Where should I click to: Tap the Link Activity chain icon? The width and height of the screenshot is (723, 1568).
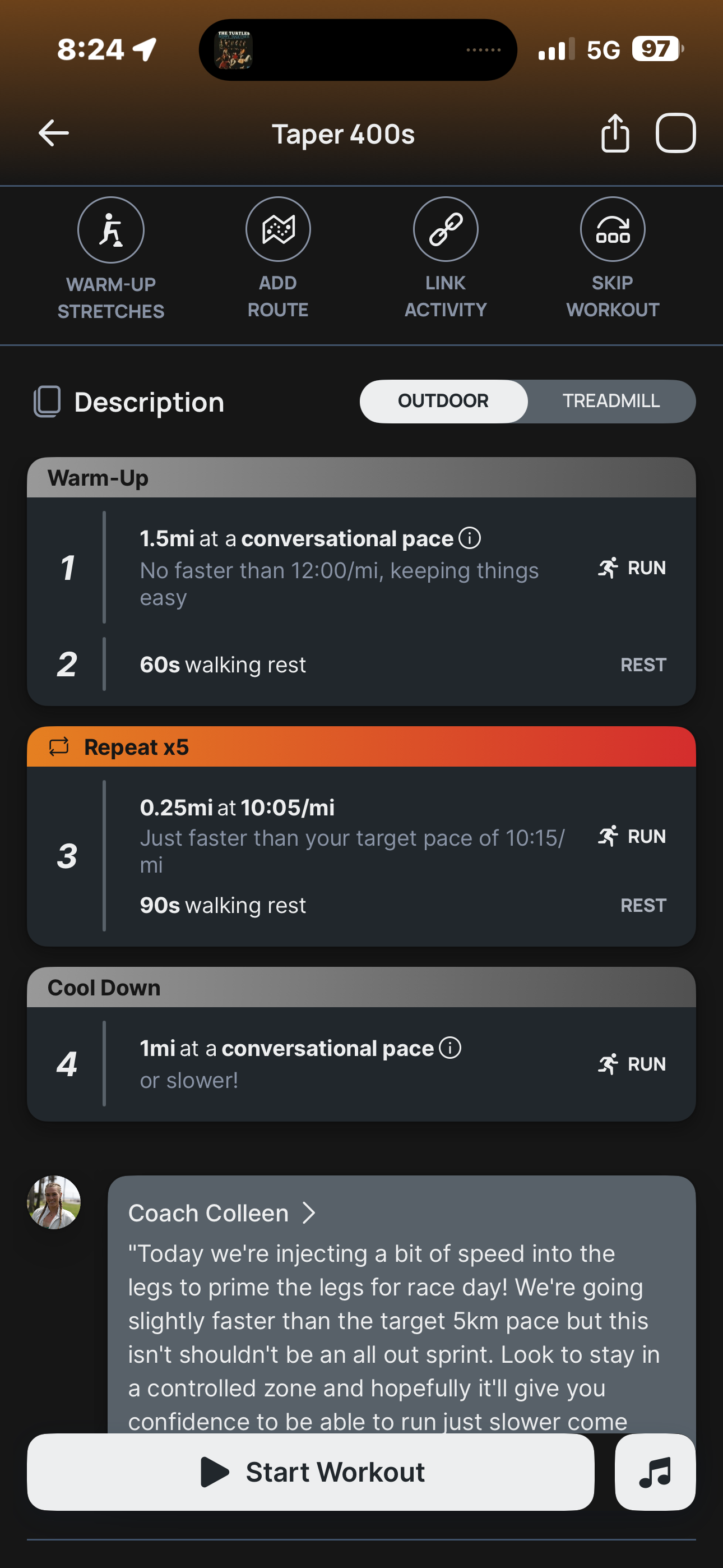pos(446,229)
